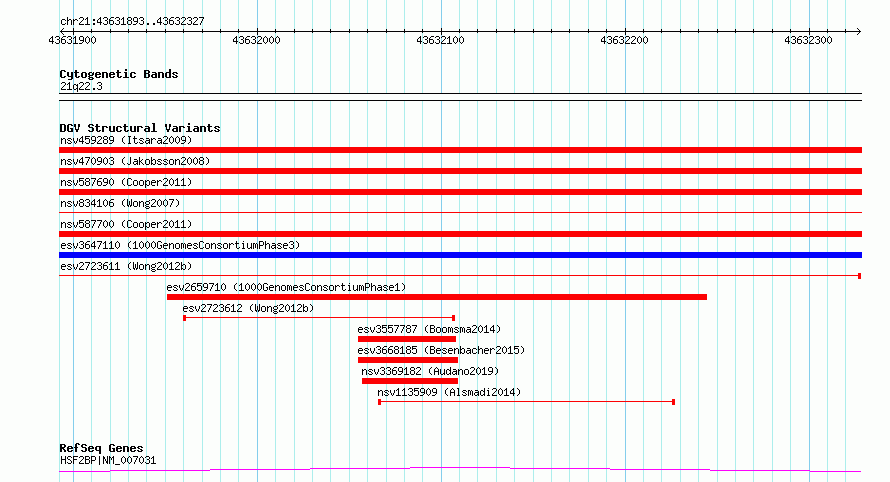The height and width of the screenshot is (482, 890).
Task: Click the nsv1135909 (Alsmadi2014) label
Action: [x=449, y=392]
